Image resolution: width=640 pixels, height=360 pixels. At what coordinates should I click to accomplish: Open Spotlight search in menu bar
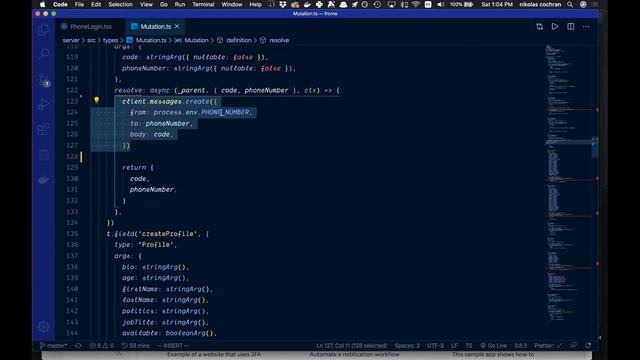[x=570, y=4]
